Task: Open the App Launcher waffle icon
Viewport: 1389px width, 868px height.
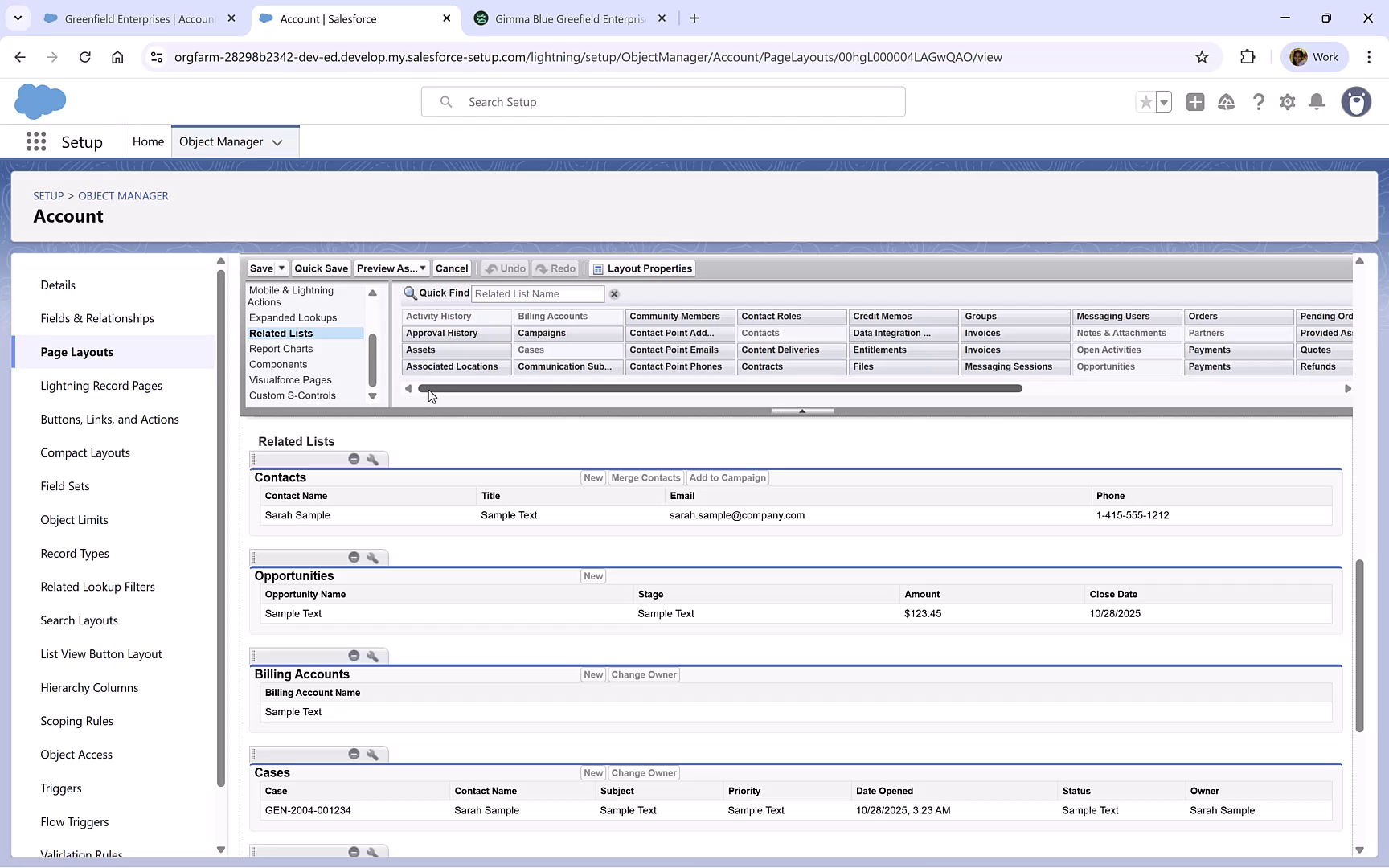Action: [36, 141]
